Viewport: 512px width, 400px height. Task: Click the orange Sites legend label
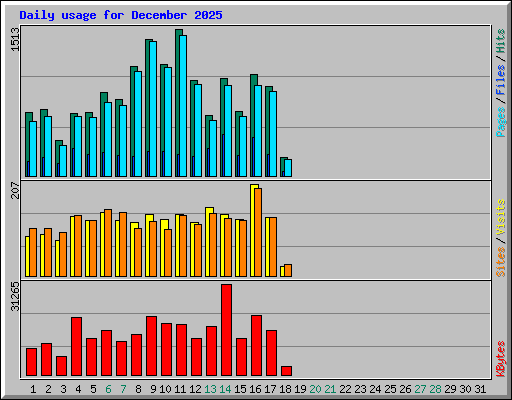click(x=501, y=262)
